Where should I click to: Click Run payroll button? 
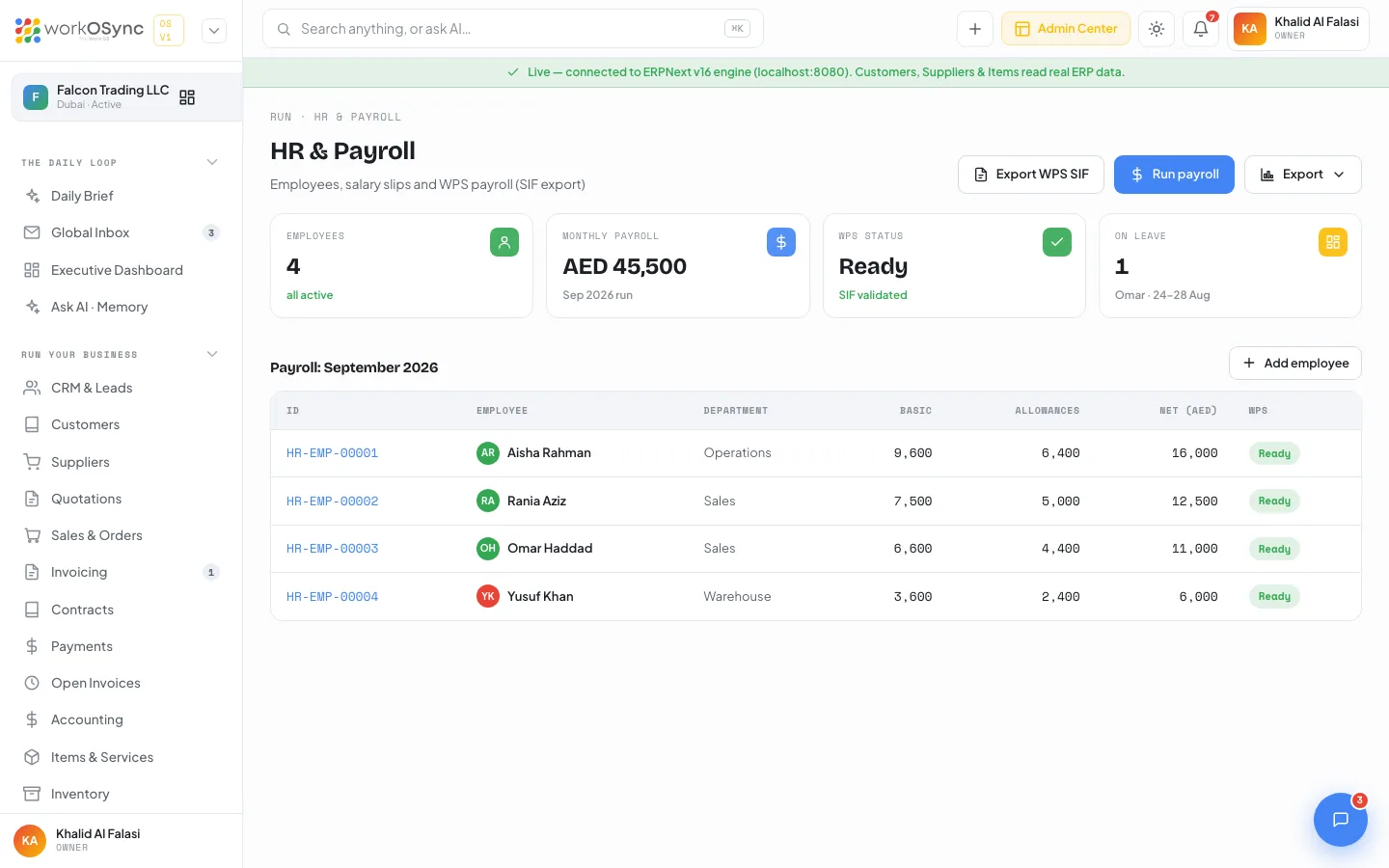click(x=1174, y=175)
